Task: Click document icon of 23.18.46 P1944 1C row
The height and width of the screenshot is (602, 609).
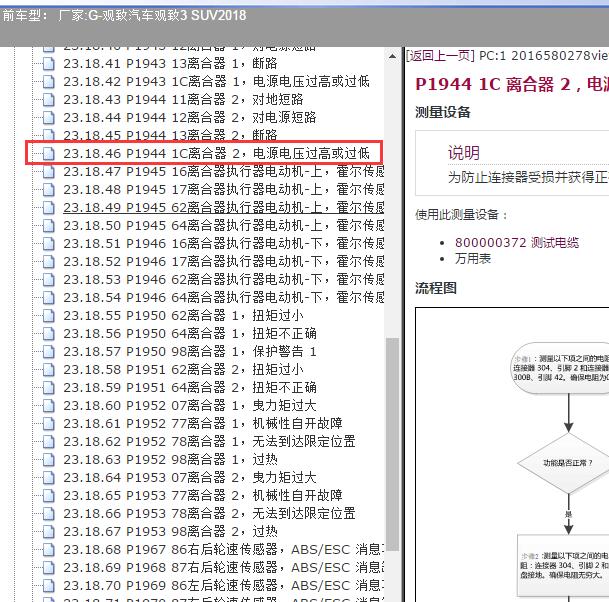Action: click(x=49, y=153)
